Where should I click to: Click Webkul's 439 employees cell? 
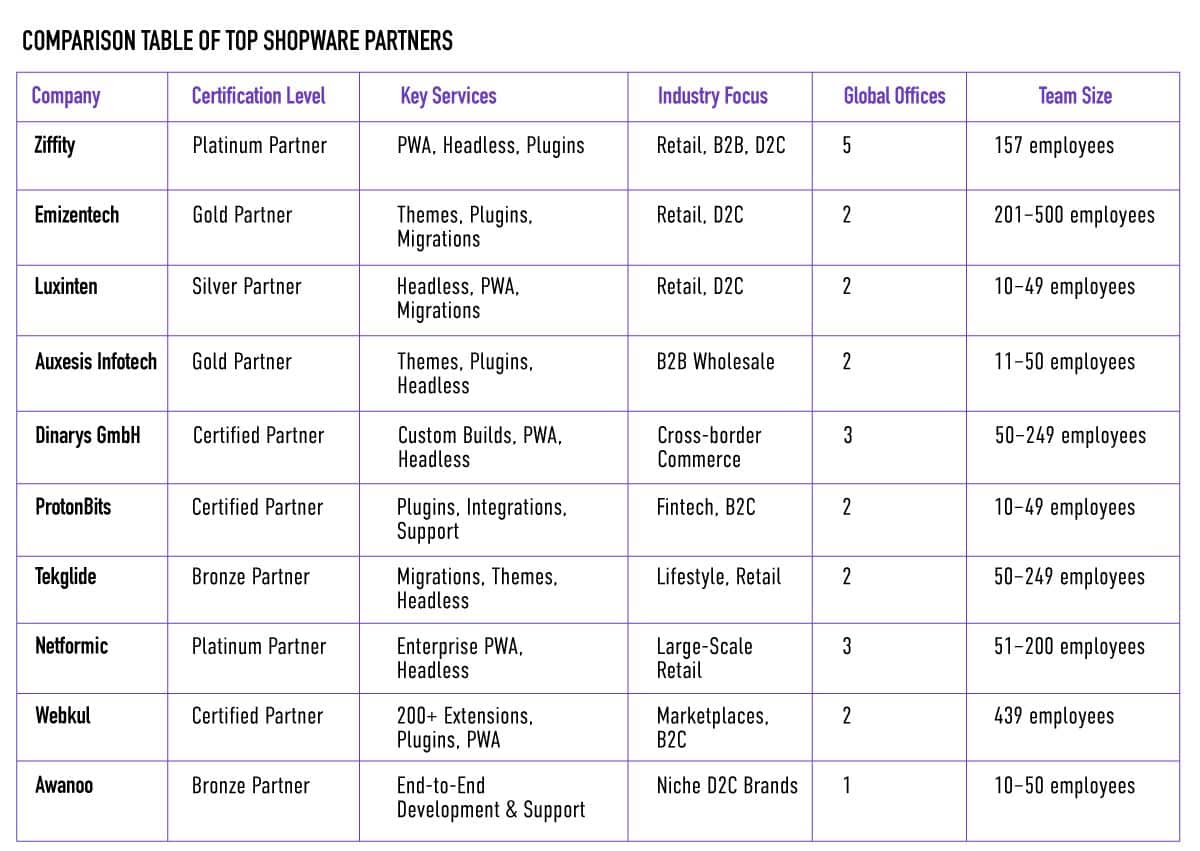[x=1053, y=716]
